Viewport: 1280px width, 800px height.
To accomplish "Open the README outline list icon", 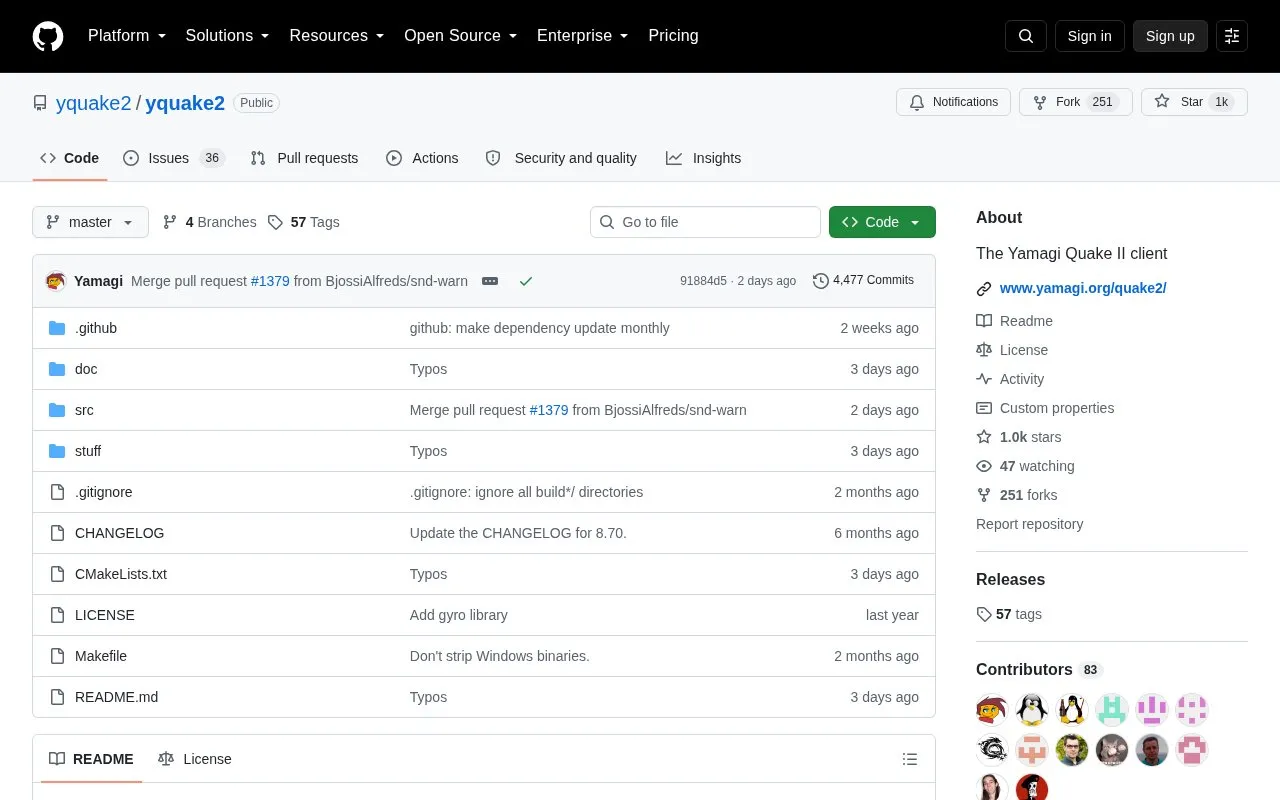I will tap(910, 759).
